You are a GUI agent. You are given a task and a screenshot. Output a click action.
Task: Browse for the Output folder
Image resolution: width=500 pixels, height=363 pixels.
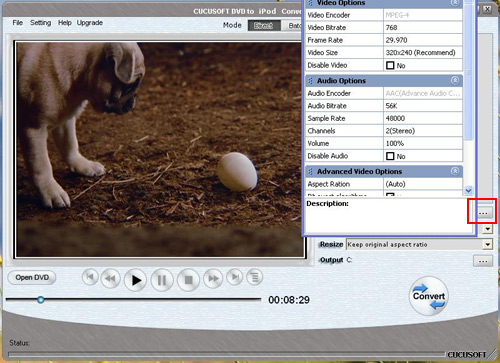click(483, 261)
